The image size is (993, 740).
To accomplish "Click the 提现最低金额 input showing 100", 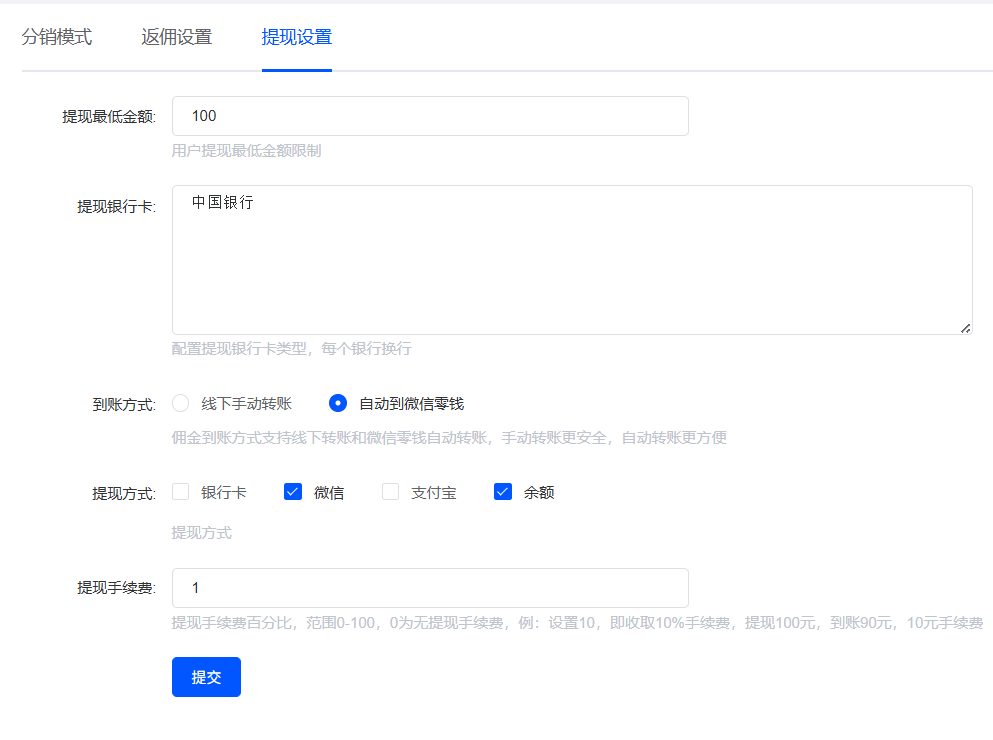I will 430,115.
